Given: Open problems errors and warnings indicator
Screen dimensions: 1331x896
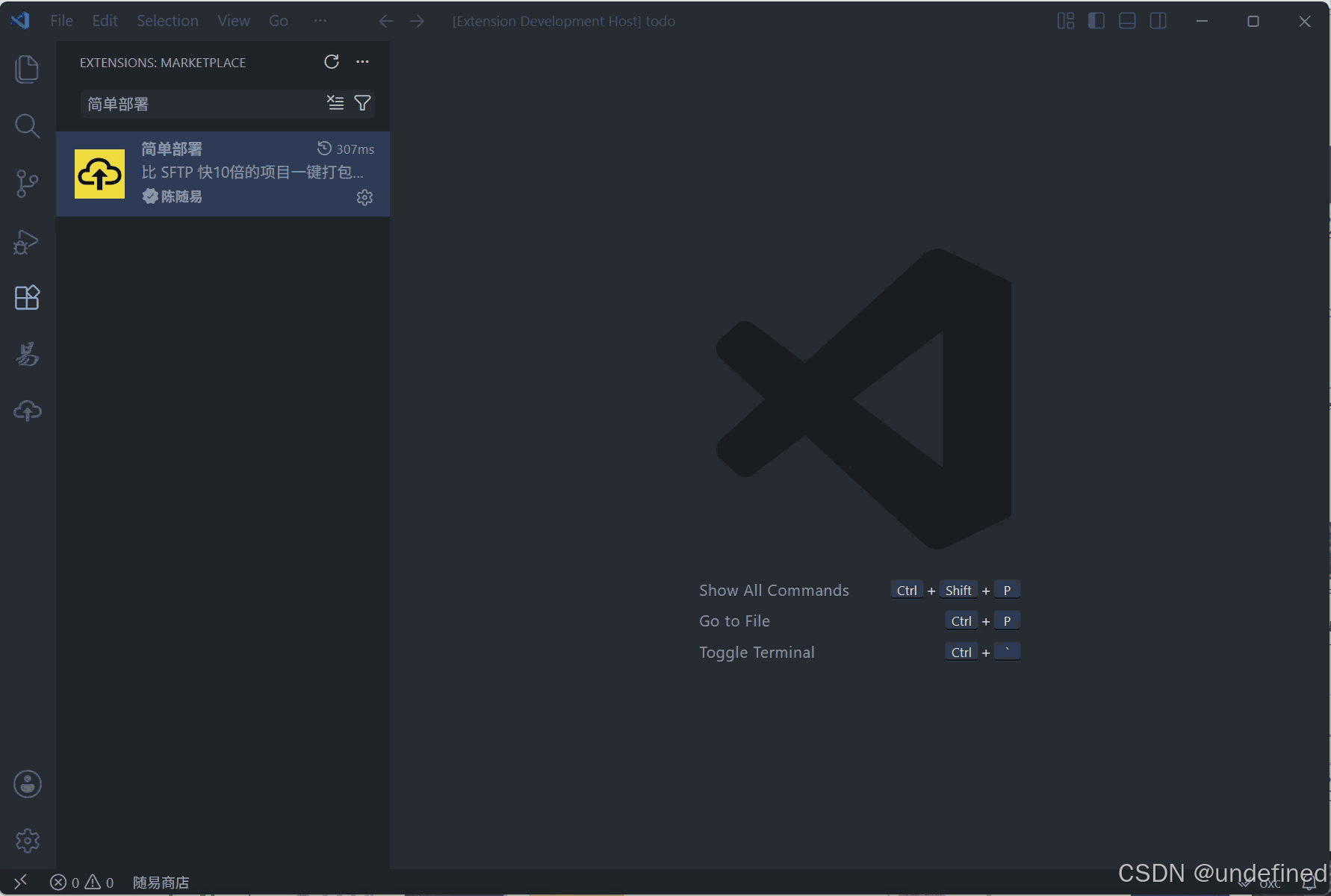Looking at the screenshot, I should pyautogui.click(x=82, y=883).
